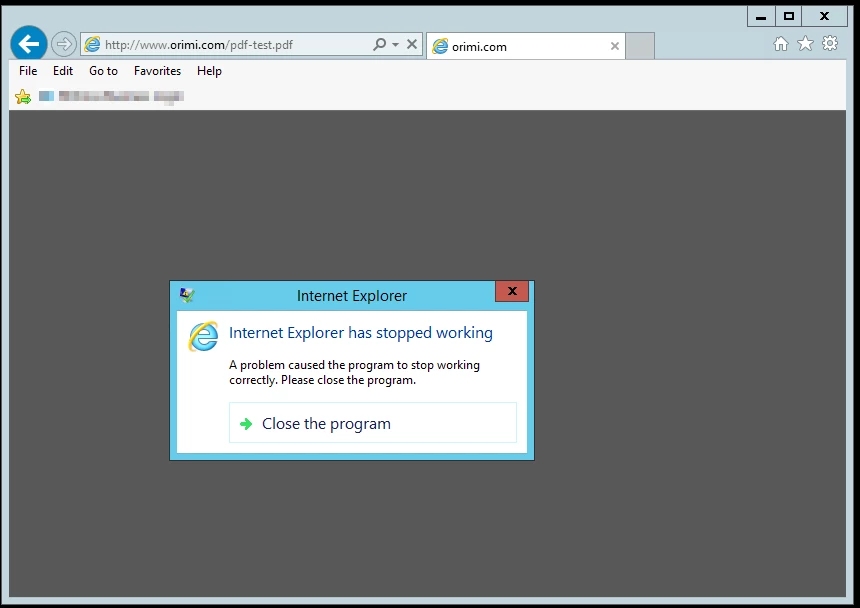
Task: Click the grayed Forward arrow button
Action: tap(64, 44)
